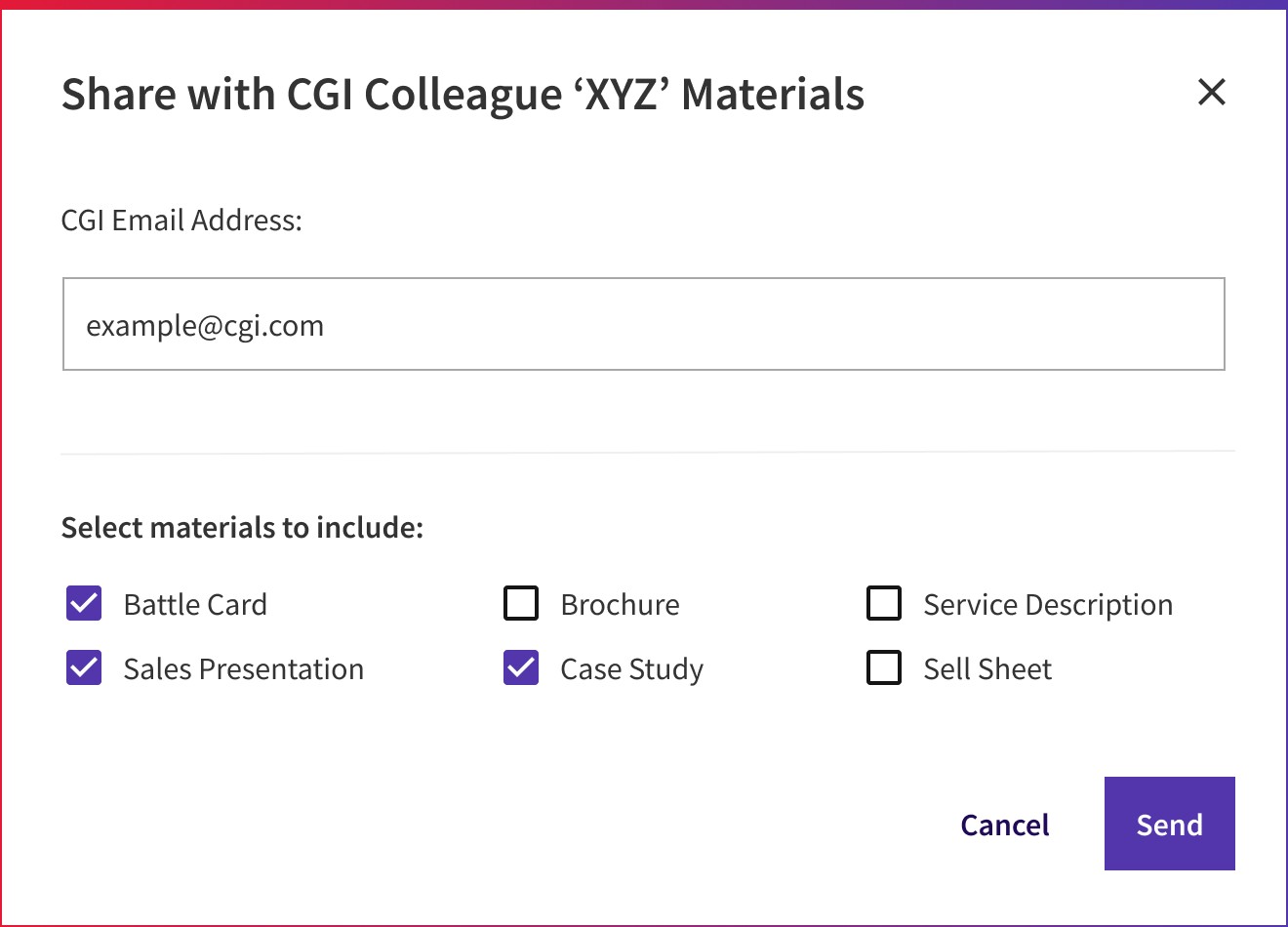
Task: Click the 'Select materials to include:' heading
Action: click(242, 528)
